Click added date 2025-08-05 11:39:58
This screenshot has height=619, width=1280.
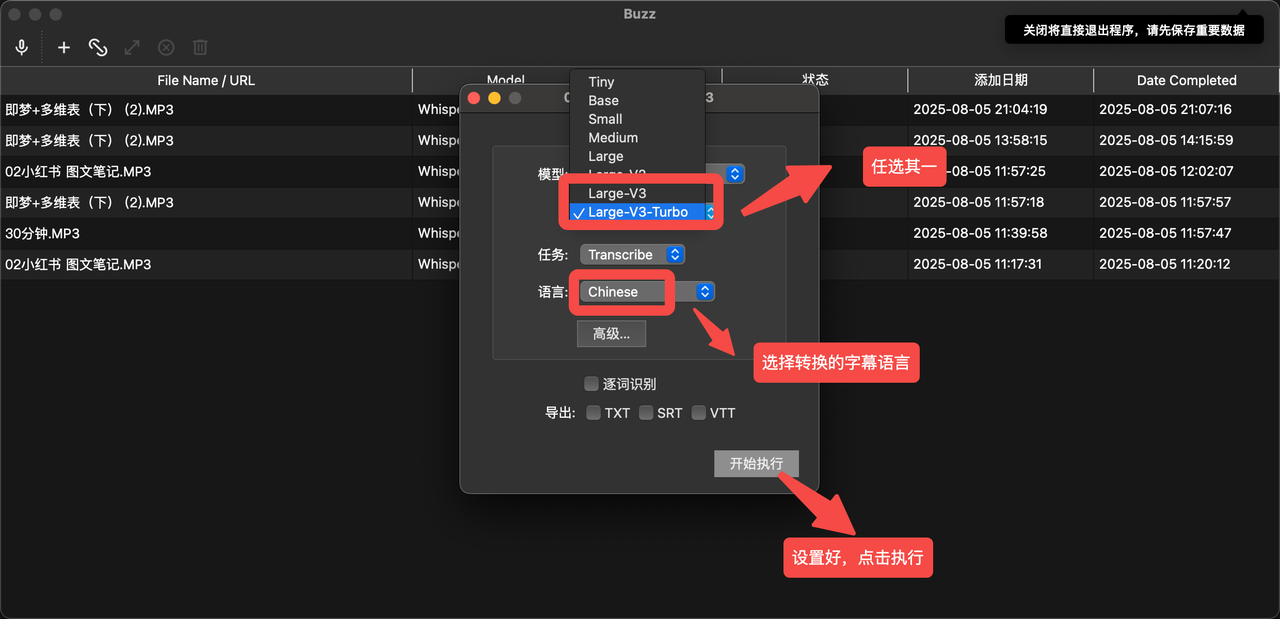[x=980, y=233]
